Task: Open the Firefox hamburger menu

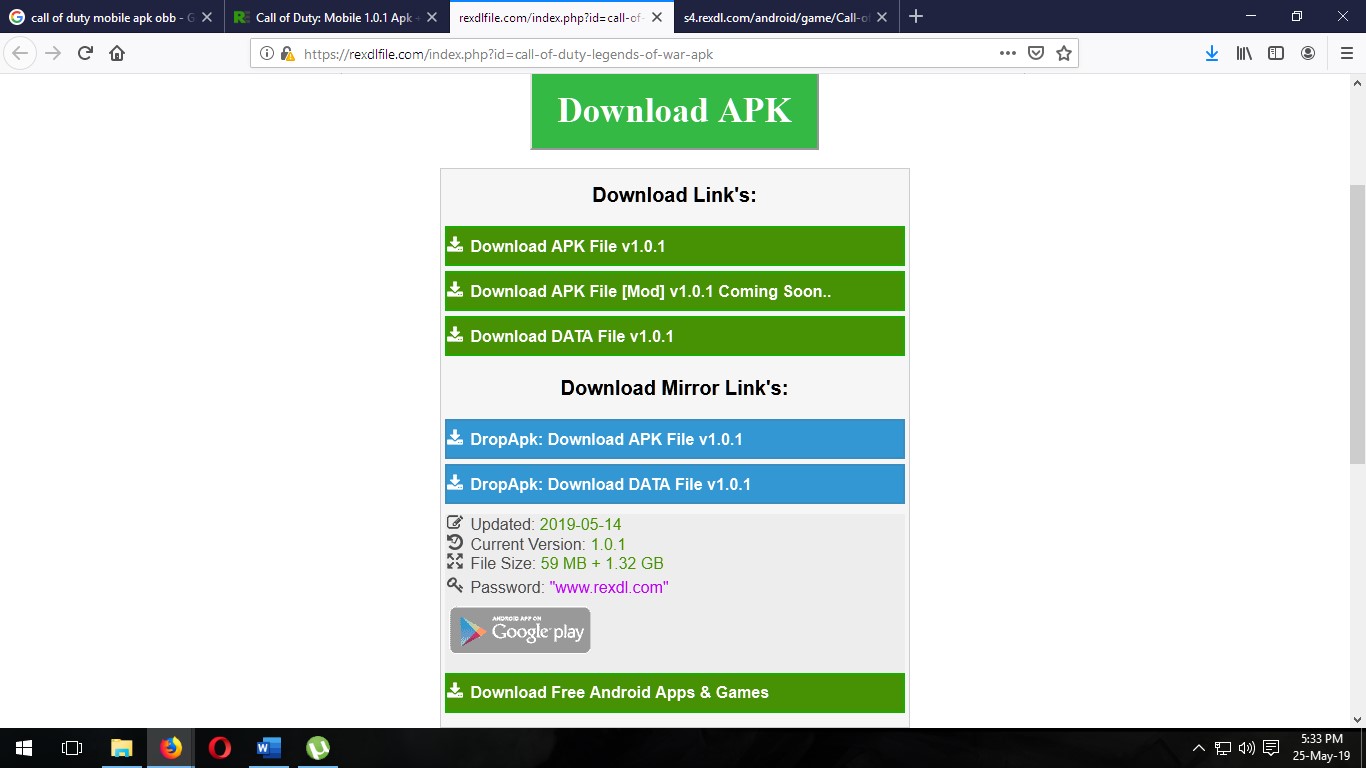Action: pyautogui.click(x=1346, y=53)
